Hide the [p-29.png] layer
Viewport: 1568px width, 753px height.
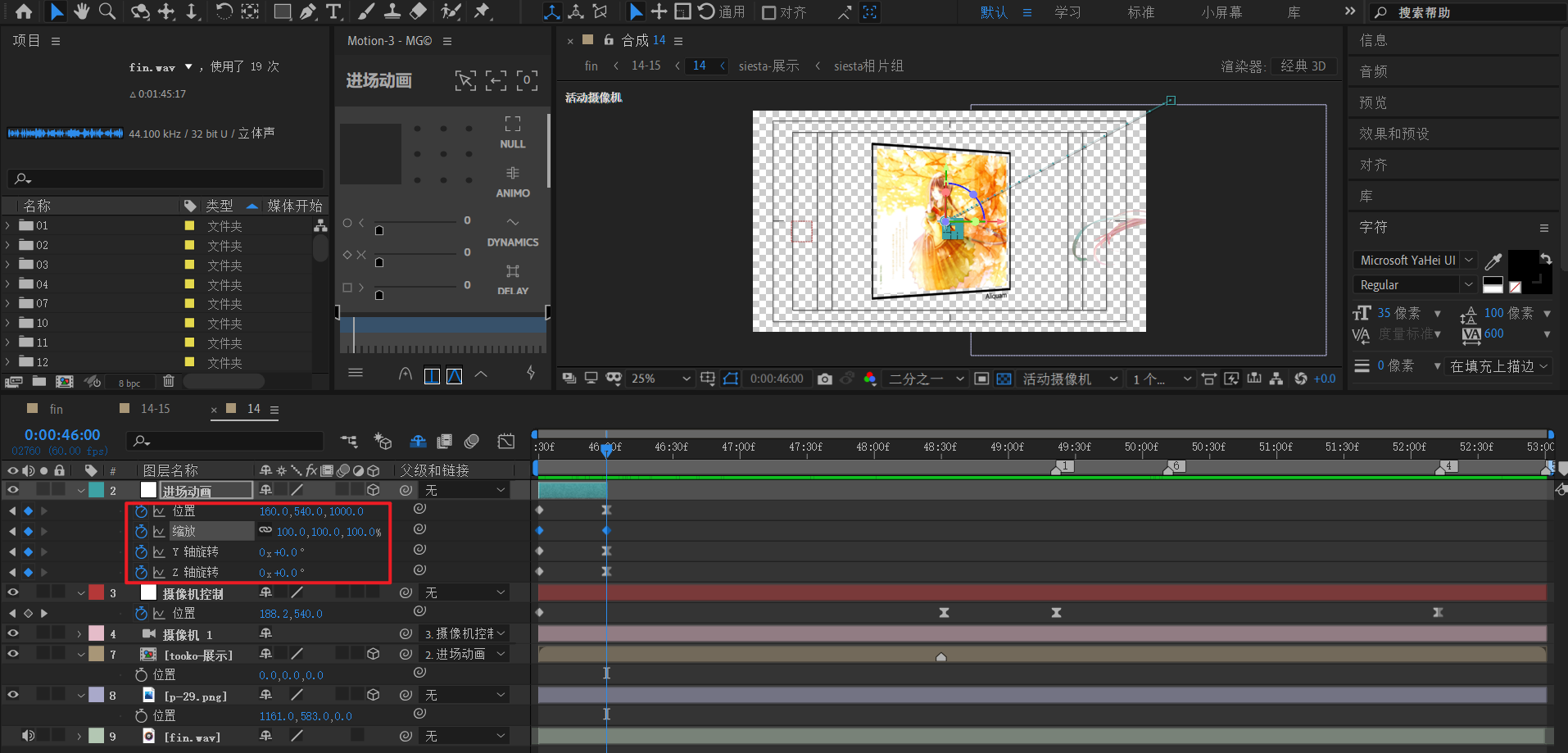pyautogui.click(x=13, y=695)
